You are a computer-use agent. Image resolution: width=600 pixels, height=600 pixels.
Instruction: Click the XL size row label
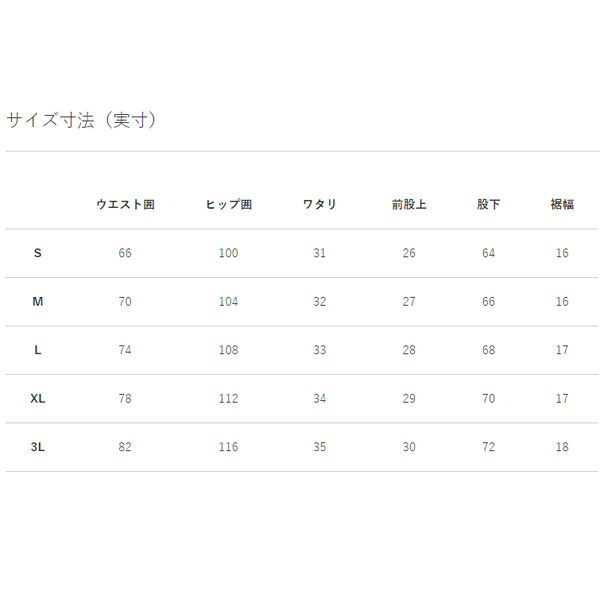tap(38, 399)
